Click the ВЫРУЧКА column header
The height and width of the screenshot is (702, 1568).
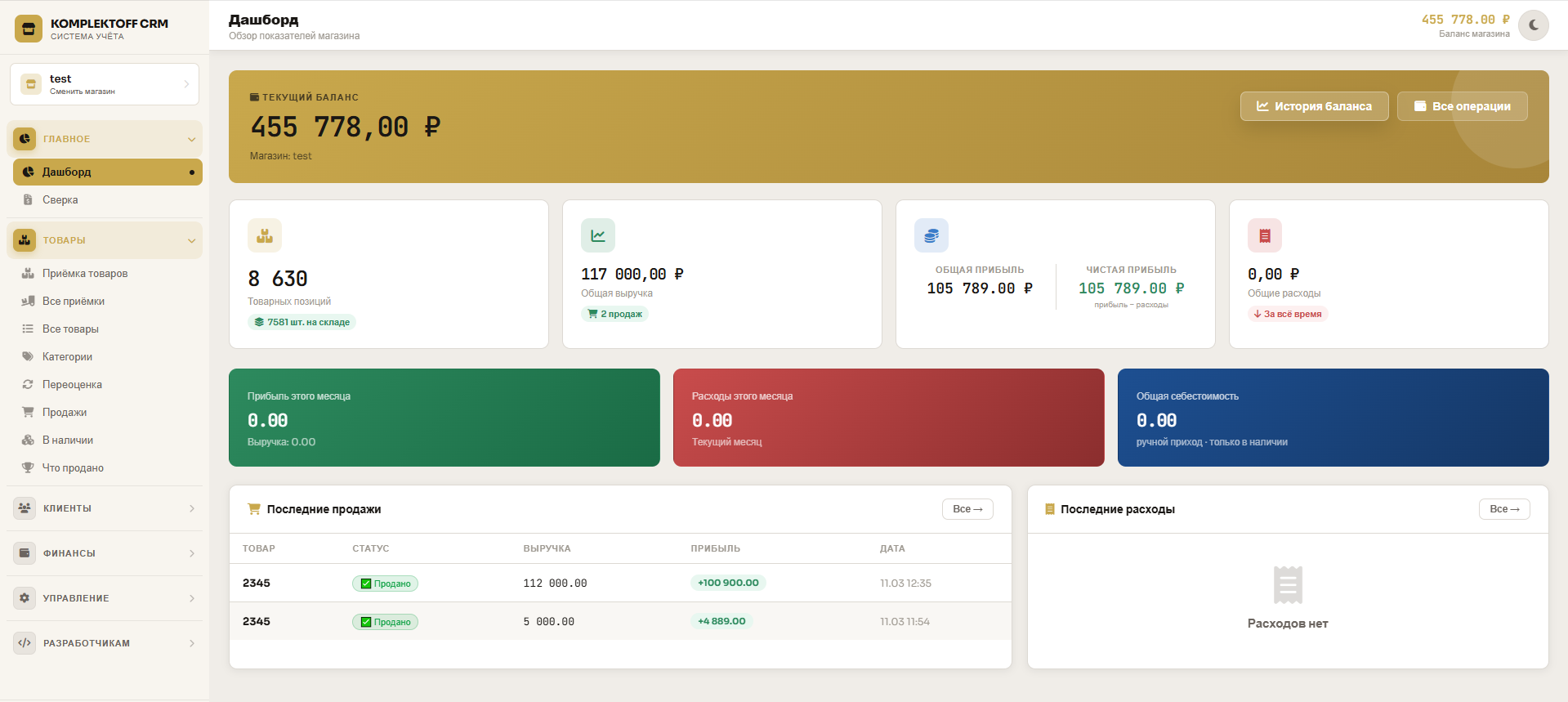[547, 548]
